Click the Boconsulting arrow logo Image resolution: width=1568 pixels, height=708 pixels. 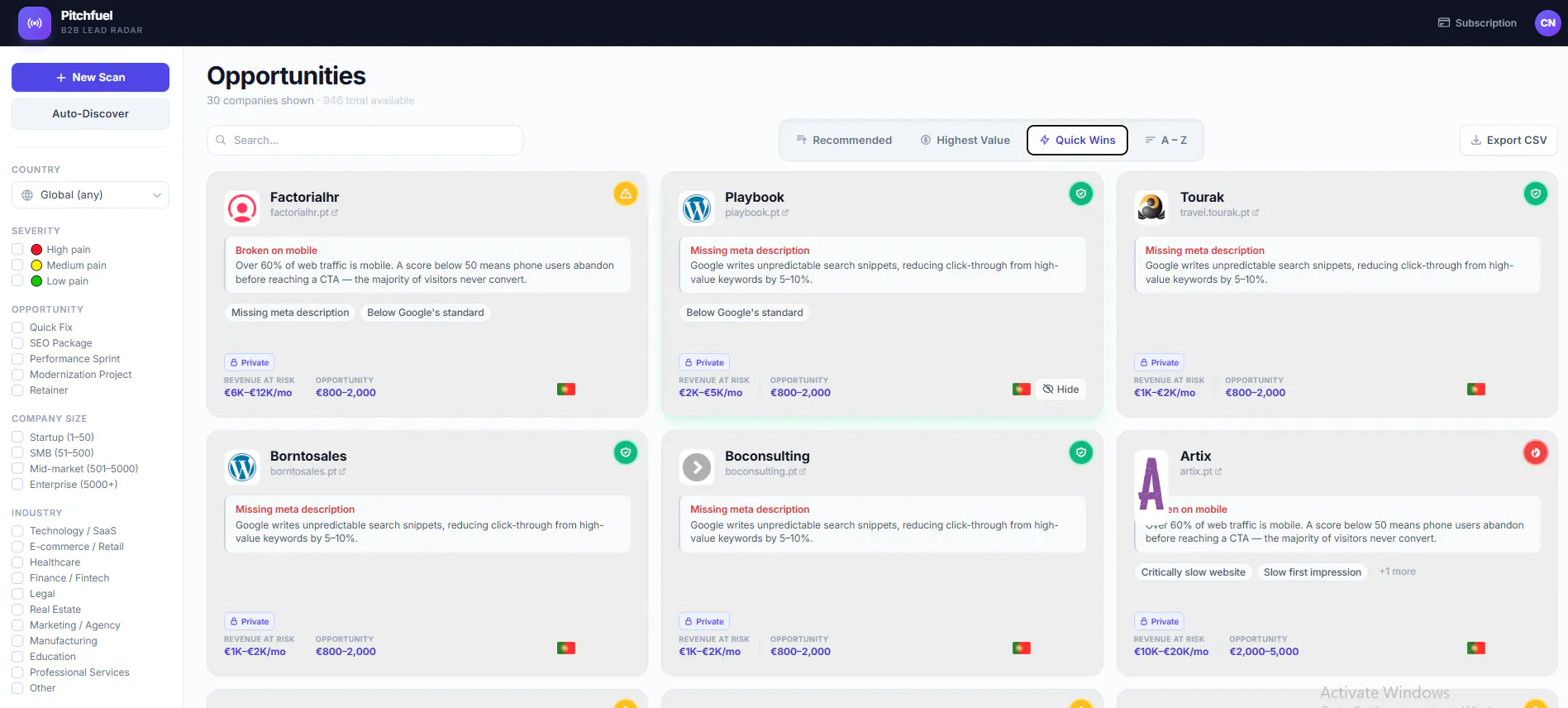point(697,467)
